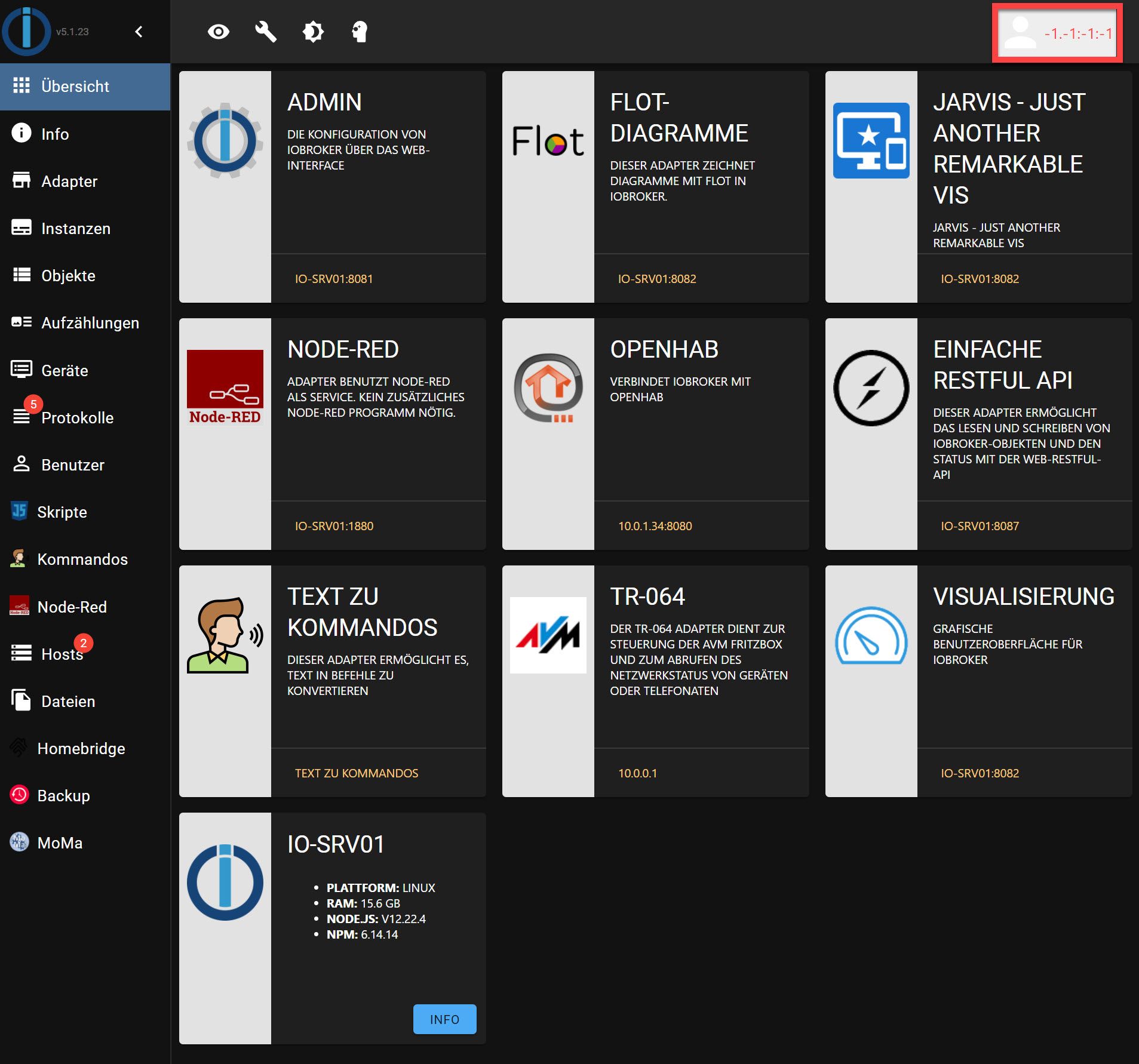Viewport: 1139px width, 1064px height.
Task: Click the Kommandos person icon in the sidebar
Action: pyautogui.click(x=19, y=558)
